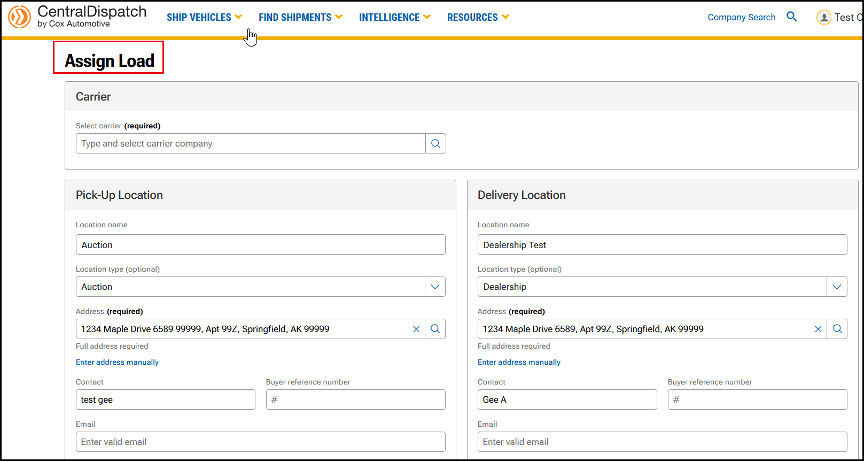Click the Carrier section header
Screen dimensions: 864x462
pyautogui.click(x=461, y=96)
